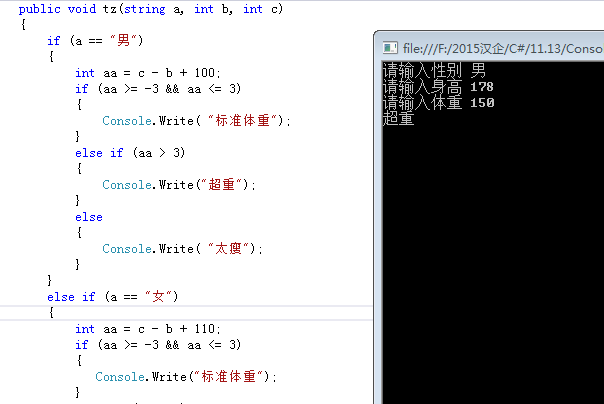The width and height of the screenshot is (604, 404).
Task: Click the 'else if (aa > 3)' line
Action: (x=130, y=153)
